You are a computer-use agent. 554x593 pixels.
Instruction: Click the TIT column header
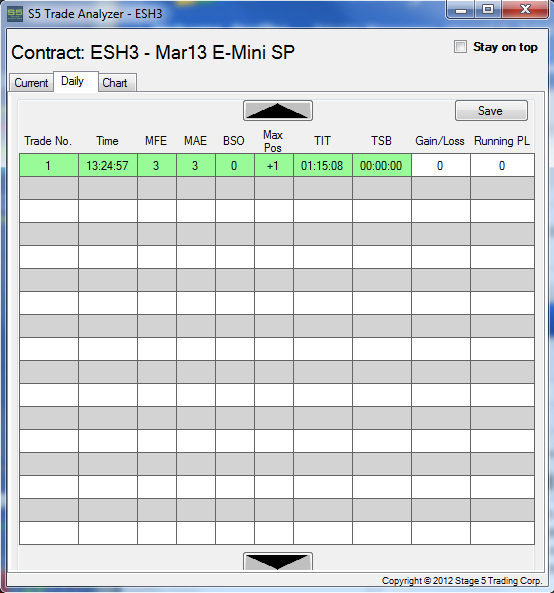322,141
